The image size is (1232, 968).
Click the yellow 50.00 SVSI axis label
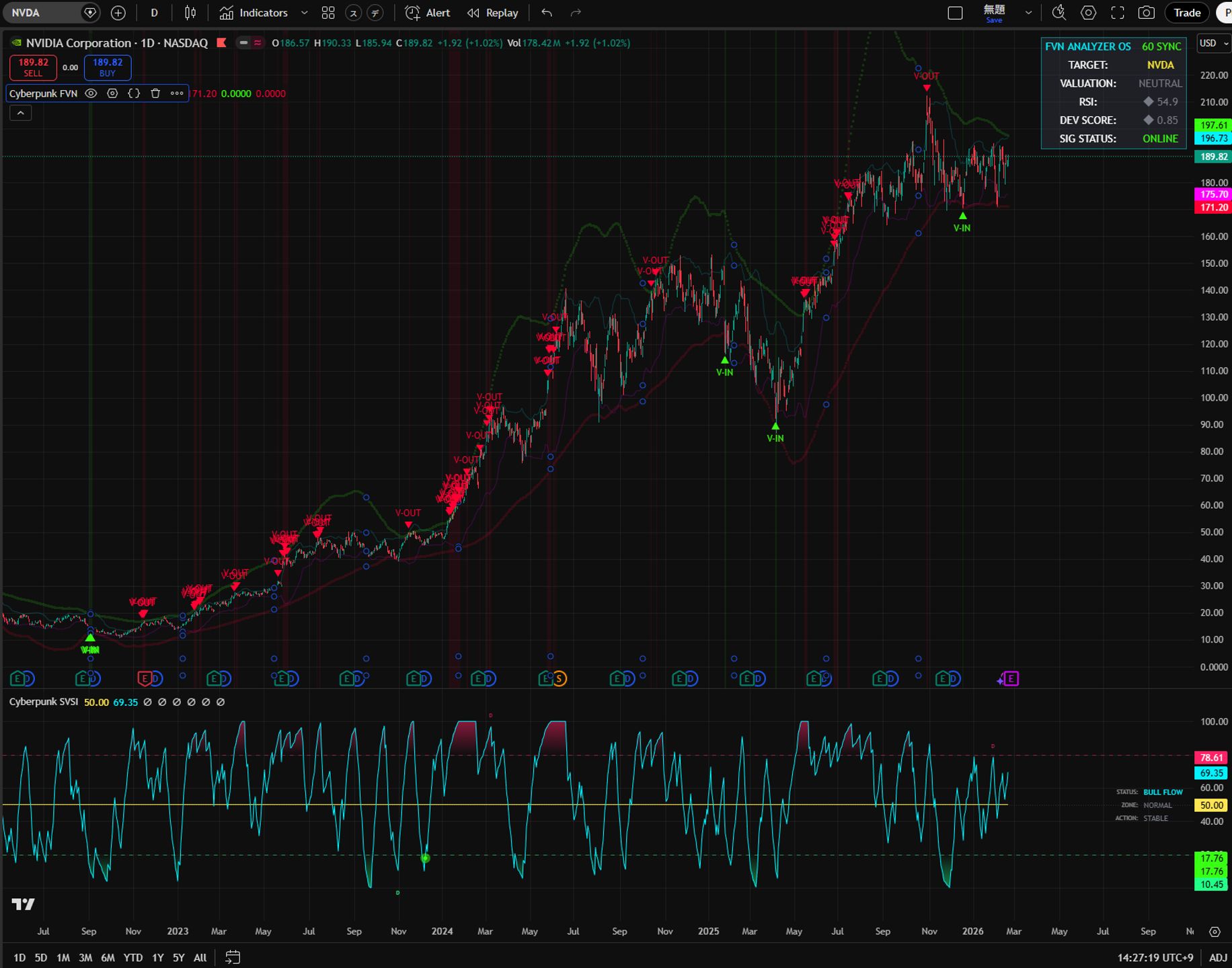click(x=1212, y=805)
